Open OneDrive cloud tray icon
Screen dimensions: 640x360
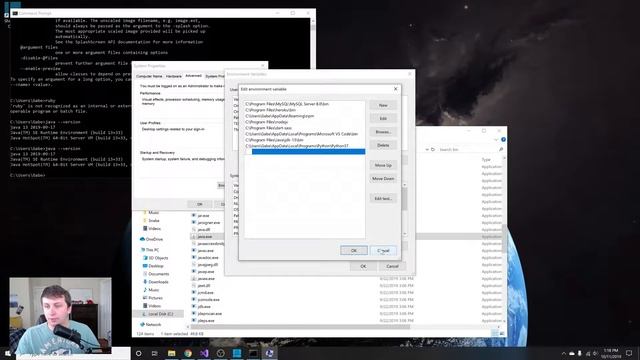click(x=572, y=353)
